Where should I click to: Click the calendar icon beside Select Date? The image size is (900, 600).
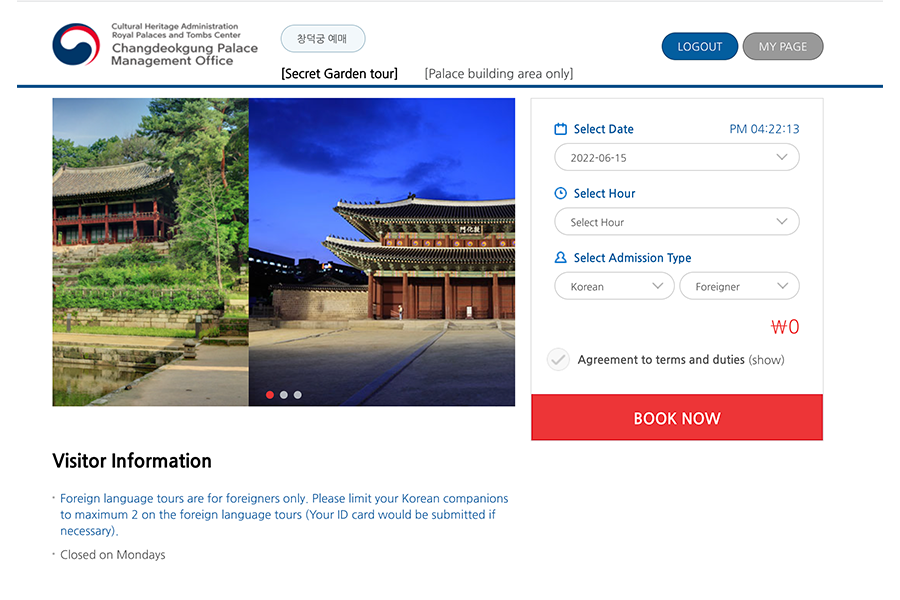tap(561, 129)
